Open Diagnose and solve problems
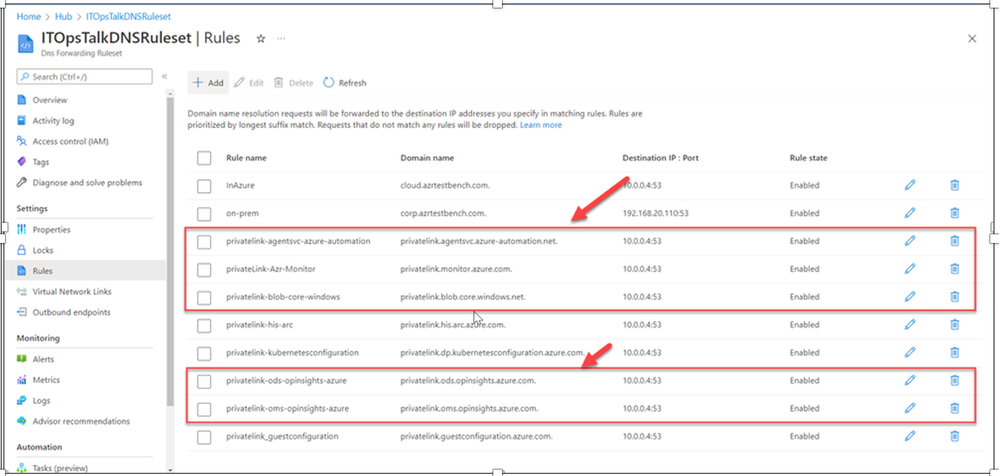The image size is (999, 476). [89, 183]
